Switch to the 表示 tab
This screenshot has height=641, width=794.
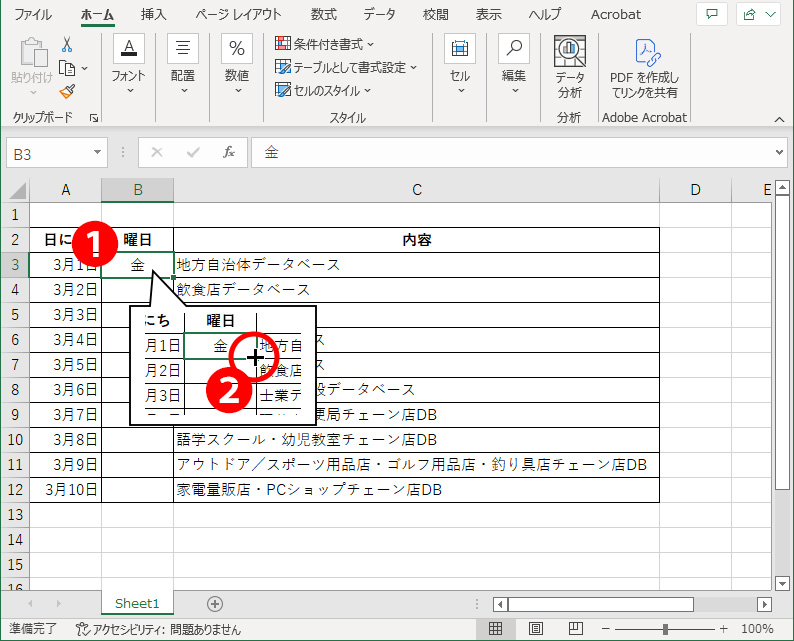coord(489,14)
